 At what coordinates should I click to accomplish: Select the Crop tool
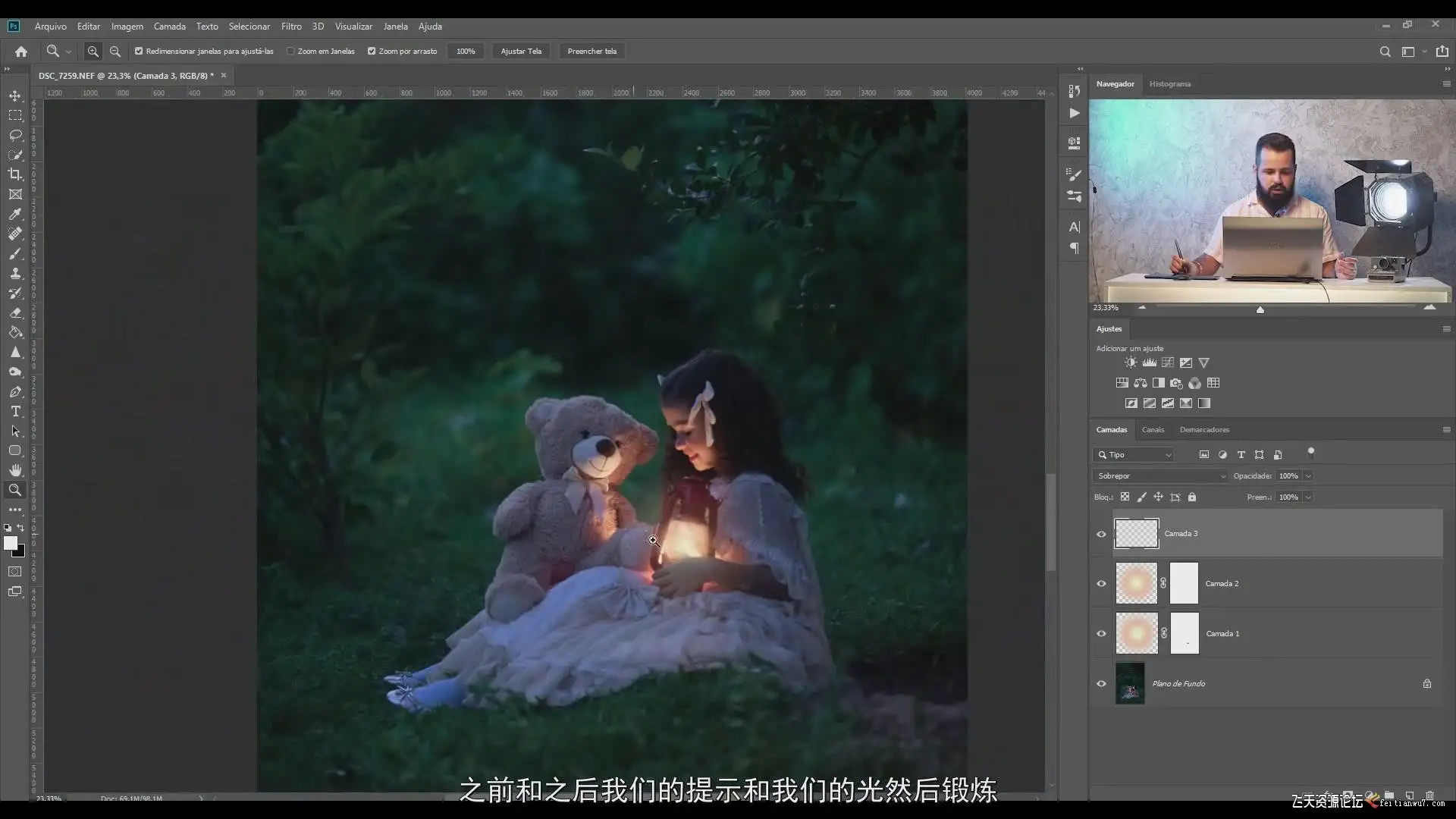15,174
